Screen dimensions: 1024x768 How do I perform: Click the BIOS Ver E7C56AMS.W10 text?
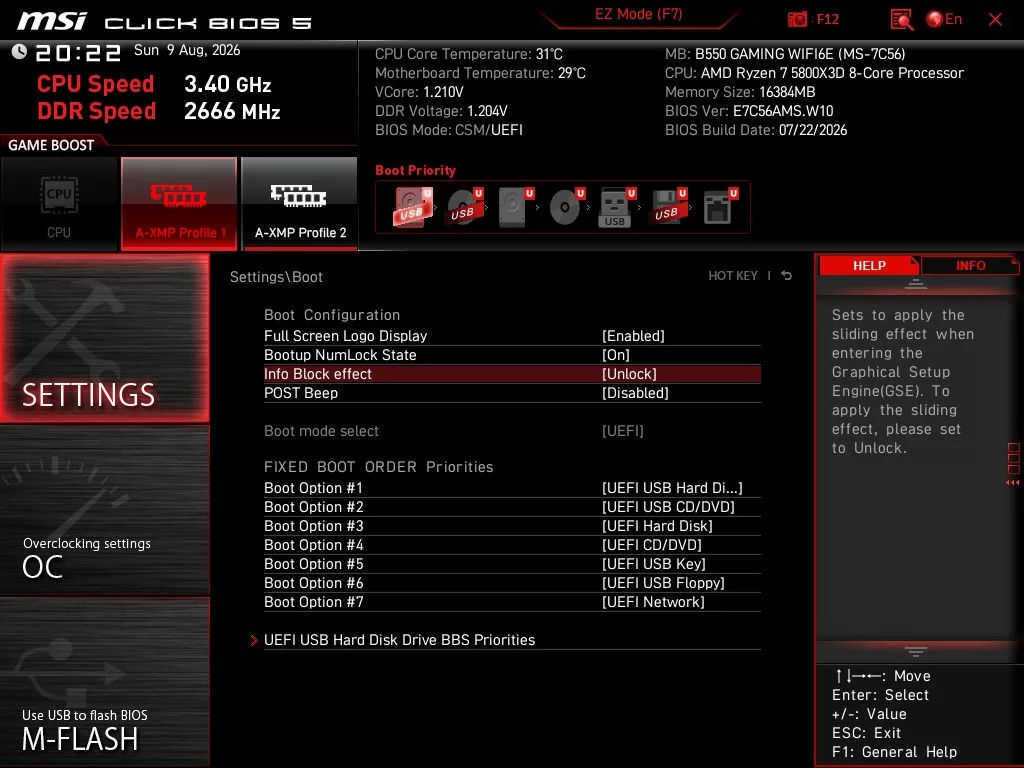point(749,111)
